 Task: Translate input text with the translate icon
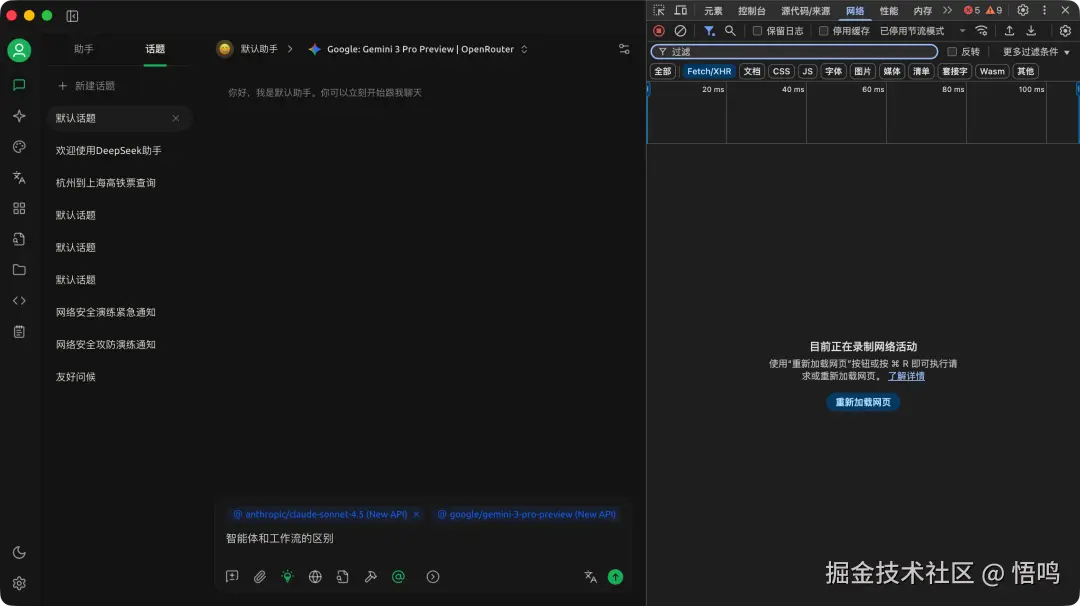(590, 576)
